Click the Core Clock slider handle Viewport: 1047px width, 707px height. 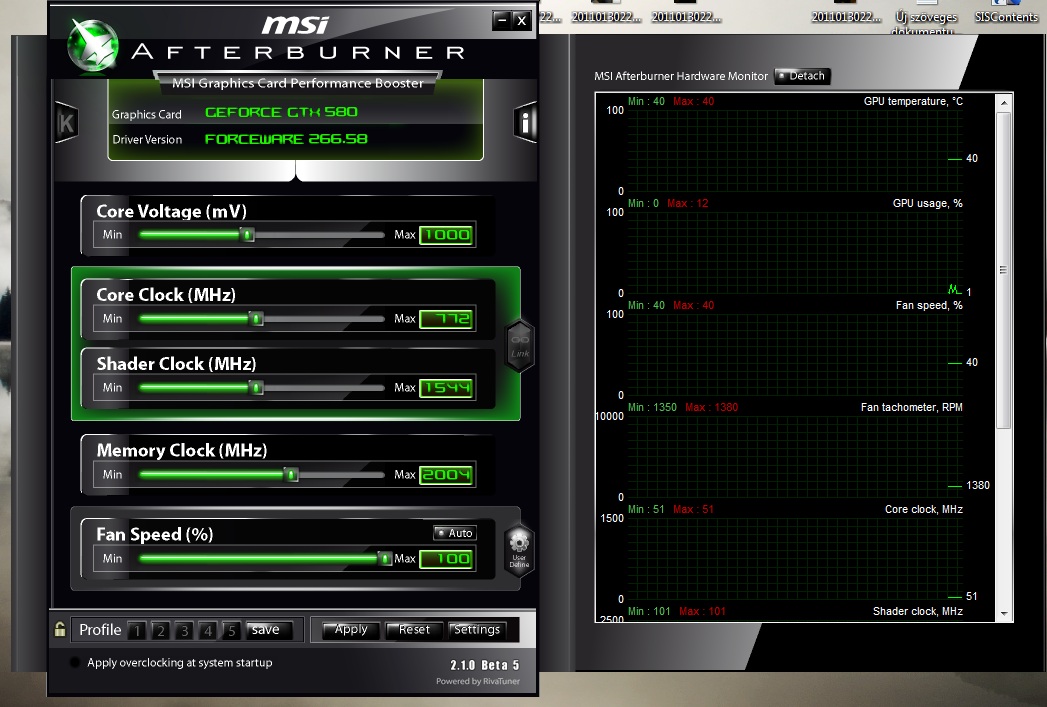tap(256, 318)
